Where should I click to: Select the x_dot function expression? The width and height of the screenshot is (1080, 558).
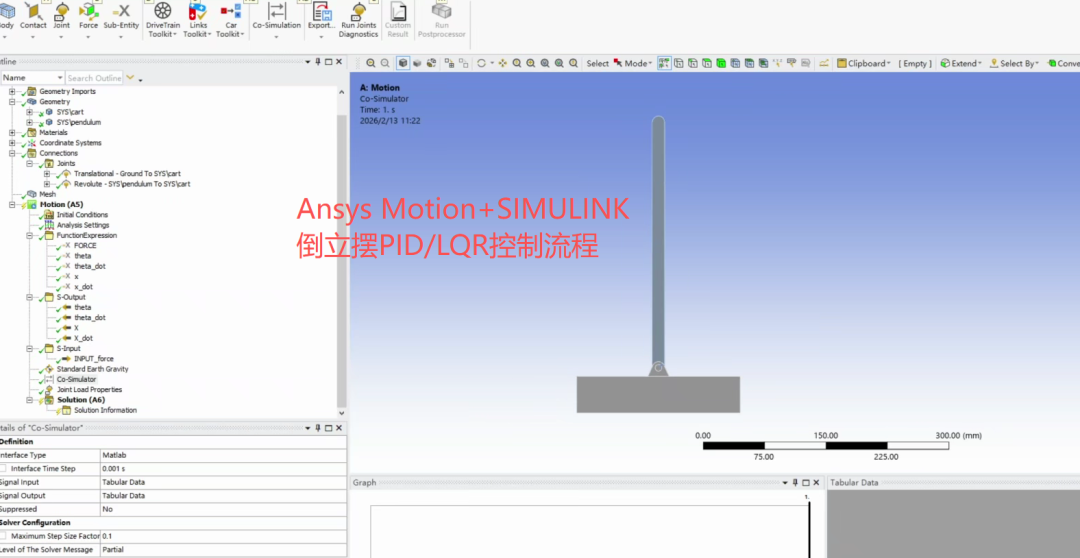pyautogui.click(x=83, y=287)
